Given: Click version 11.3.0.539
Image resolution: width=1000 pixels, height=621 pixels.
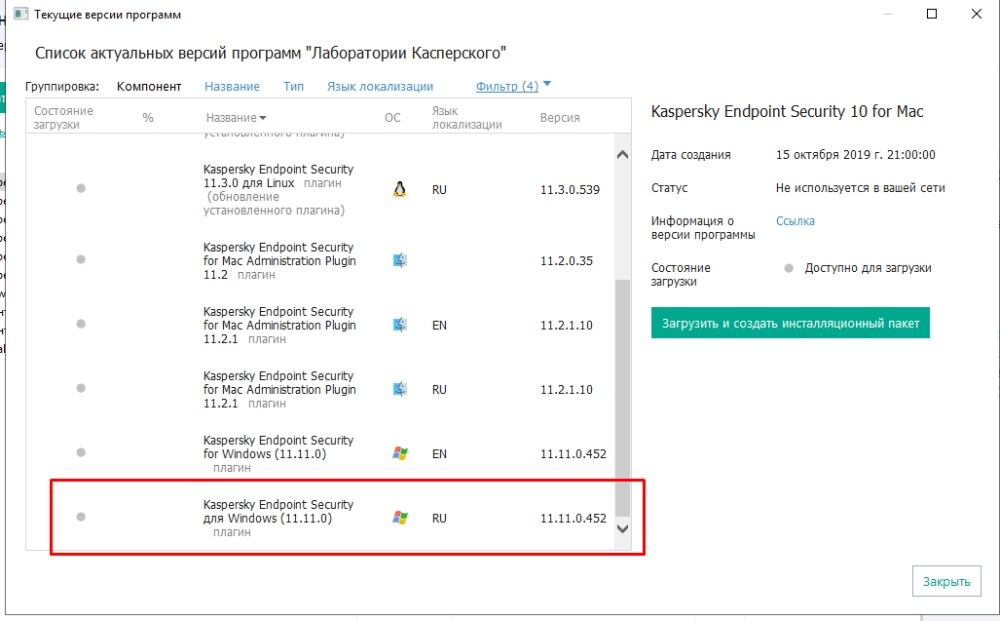Looking at the screenshot, I should coord(570,189).
